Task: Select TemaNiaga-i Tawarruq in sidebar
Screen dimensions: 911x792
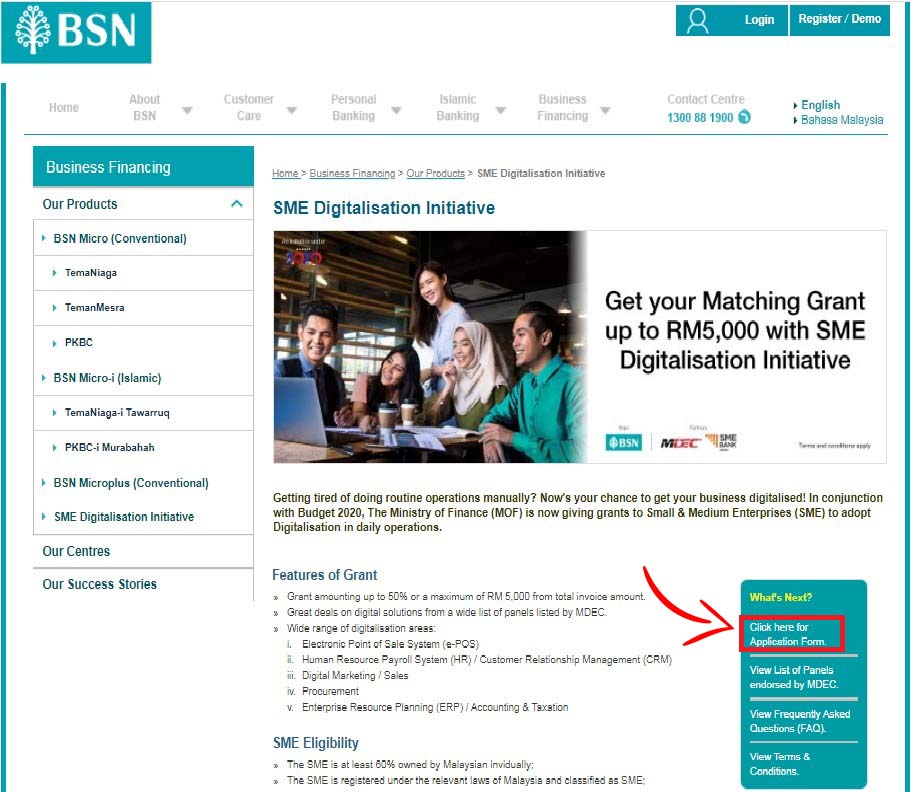Action: [117, 413]
